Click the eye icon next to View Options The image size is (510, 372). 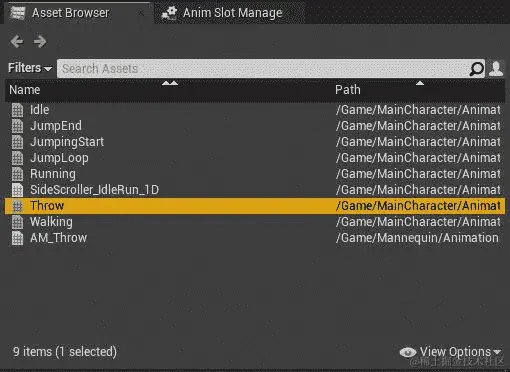(x=408, y=352)
